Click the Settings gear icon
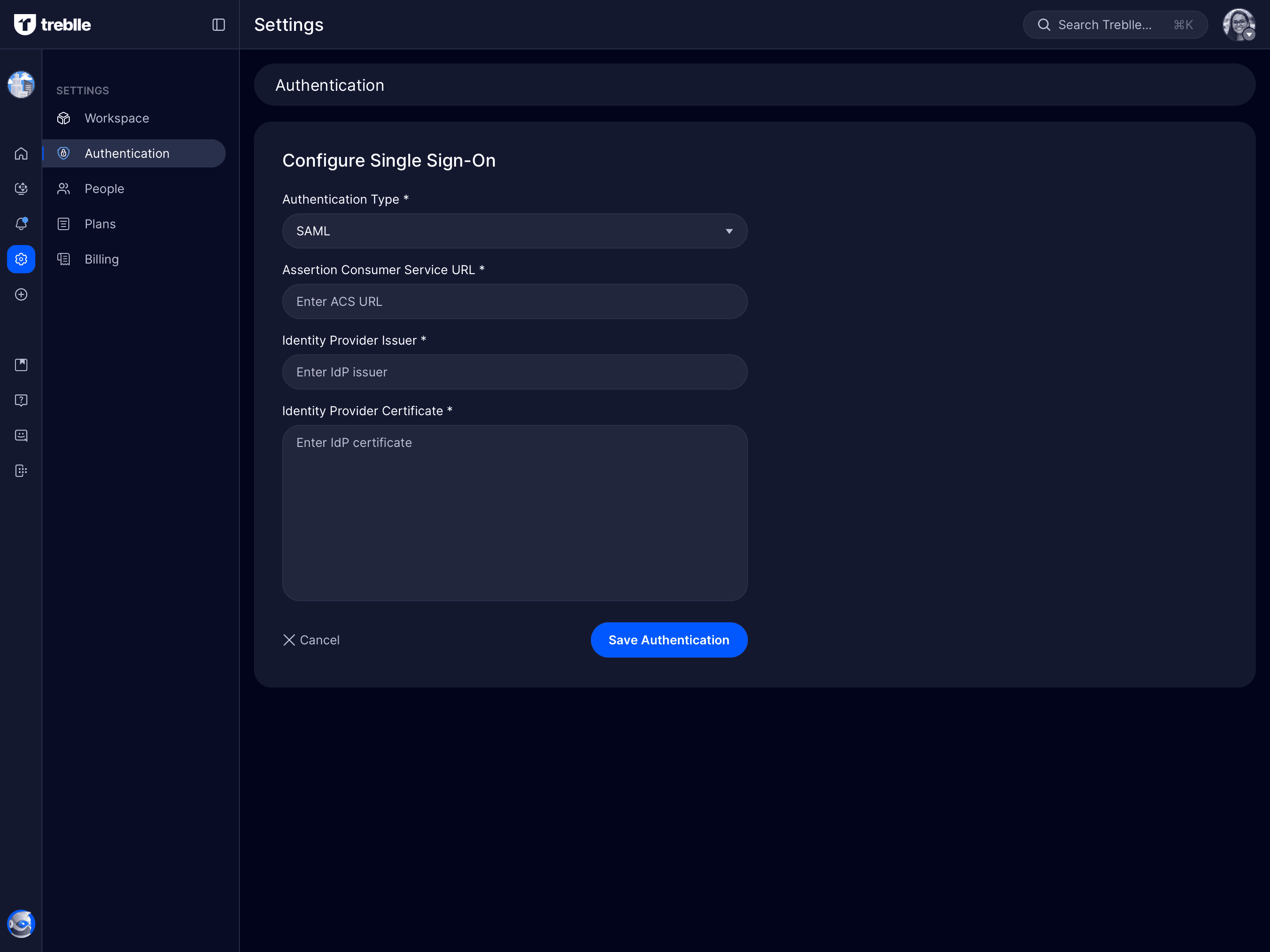 click(x=21, y=259)
